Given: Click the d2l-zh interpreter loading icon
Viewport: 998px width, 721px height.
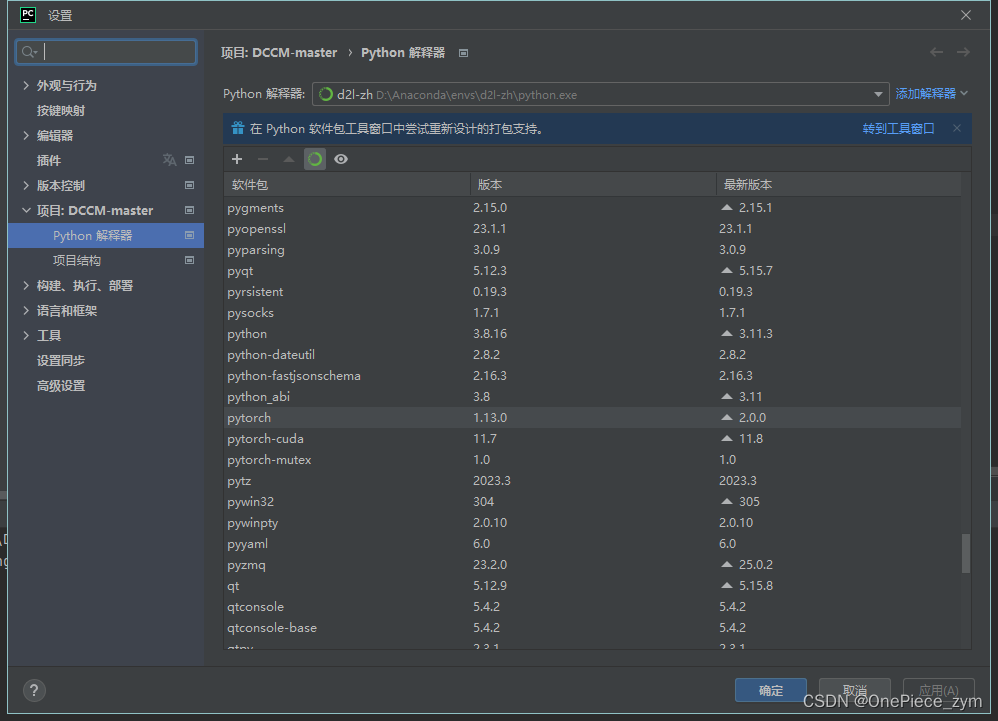Looking at the screenshot, I should coord(326,94).
